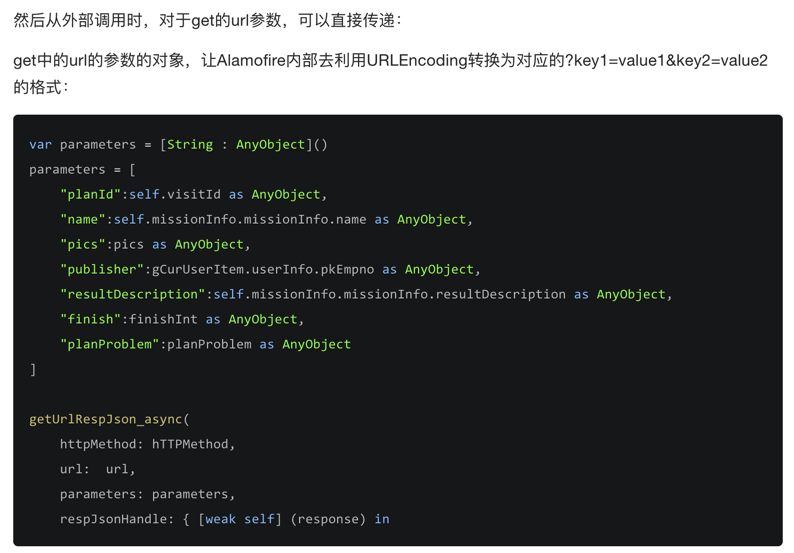Place cursor on "planProblem" key string
794x553 pixels.
point(109,344)
